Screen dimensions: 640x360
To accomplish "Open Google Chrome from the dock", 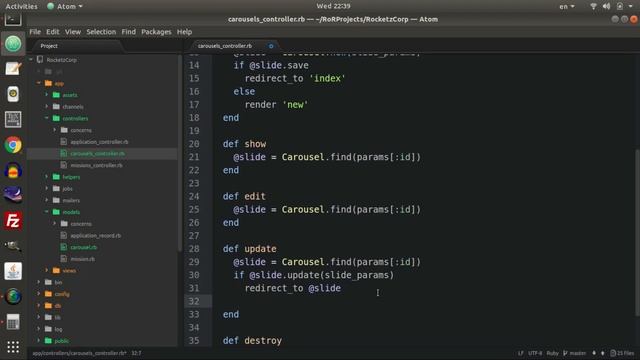I will (13, 145).
